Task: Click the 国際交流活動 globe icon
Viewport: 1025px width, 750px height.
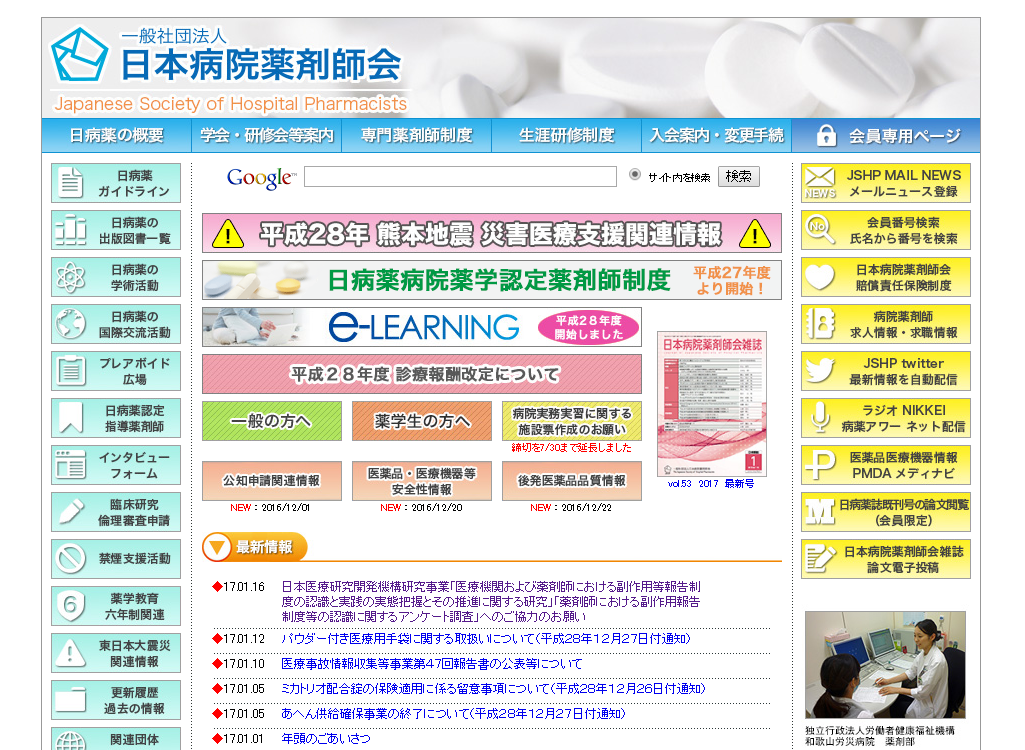Action: pyautogui.click(x=71, y=324)
